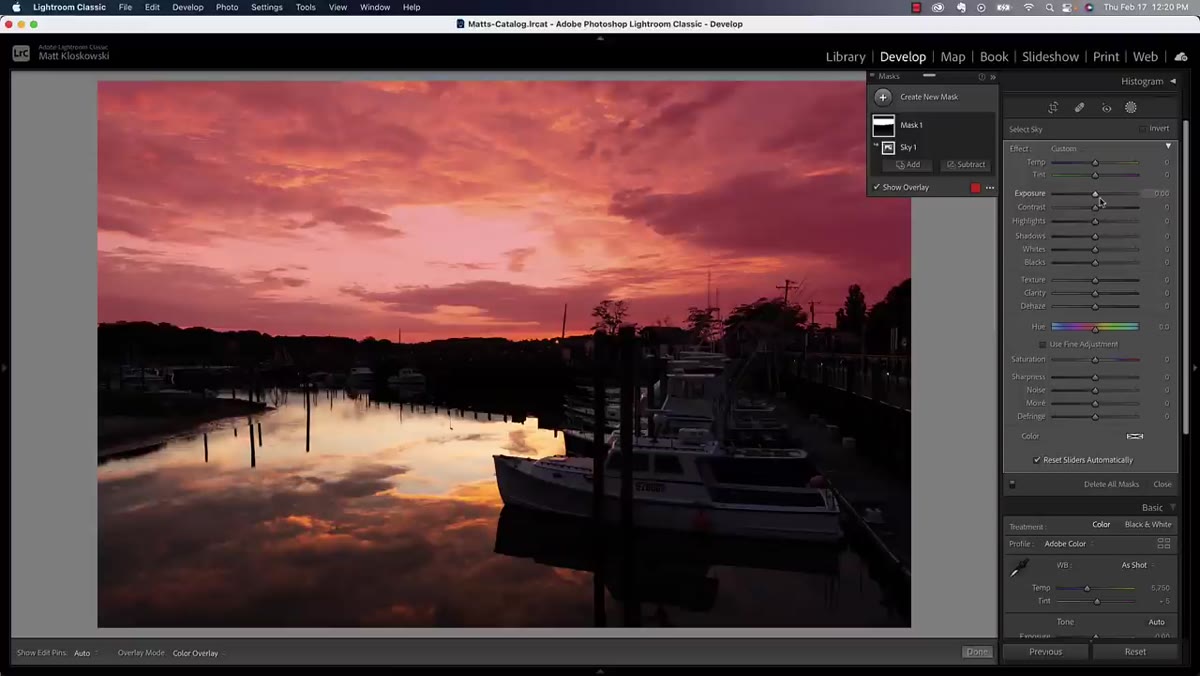Enable the Invert checkbox for Select Sky

point(1143,129)
